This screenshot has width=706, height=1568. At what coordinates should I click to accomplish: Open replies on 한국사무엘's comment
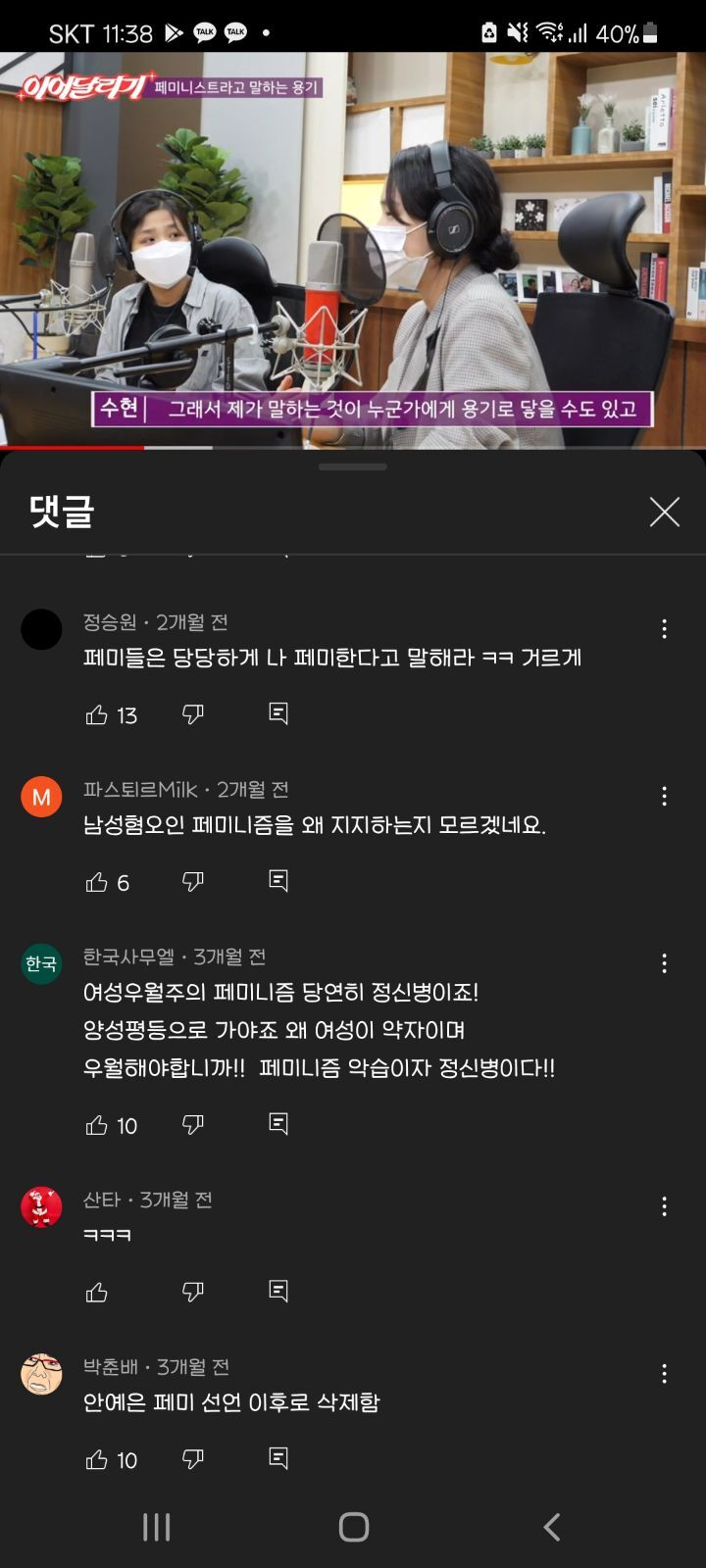278,1123
